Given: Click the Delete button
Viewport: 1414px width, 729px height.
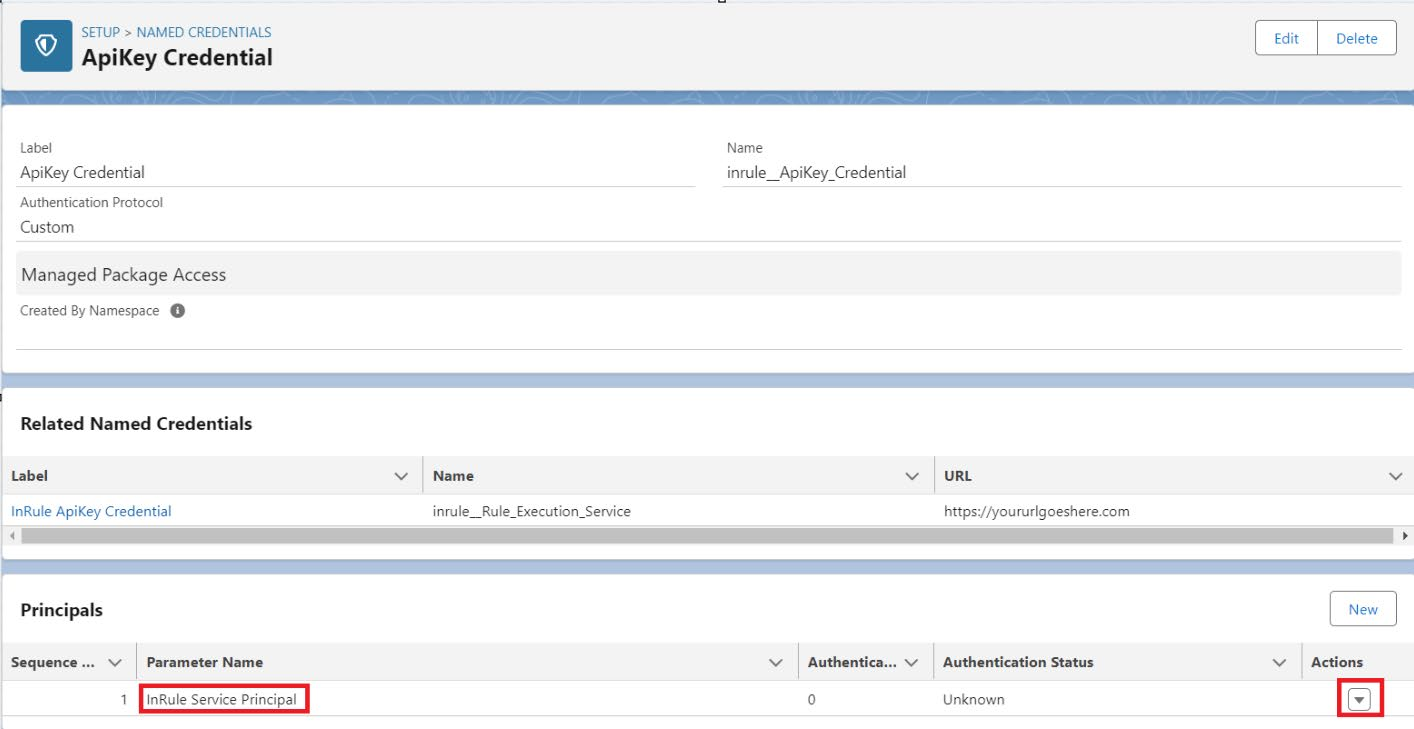Looking at the screenshot, I should coord(1357,38).
